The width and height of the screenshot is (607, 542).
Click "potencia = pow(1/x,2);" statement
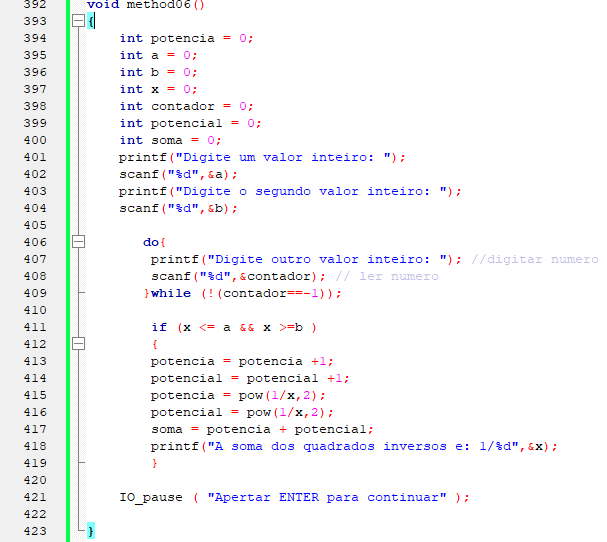(238, 395)
